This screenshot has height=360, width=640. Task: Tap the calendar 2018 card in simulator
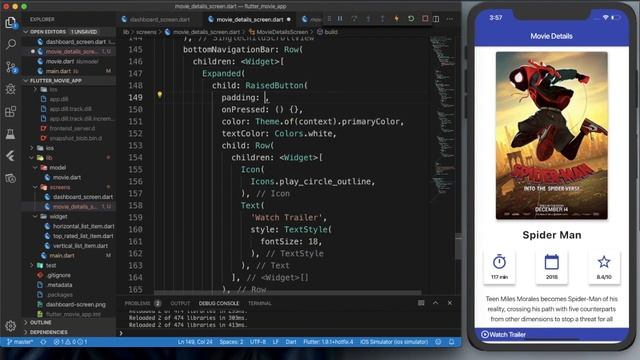click(551, 267)
